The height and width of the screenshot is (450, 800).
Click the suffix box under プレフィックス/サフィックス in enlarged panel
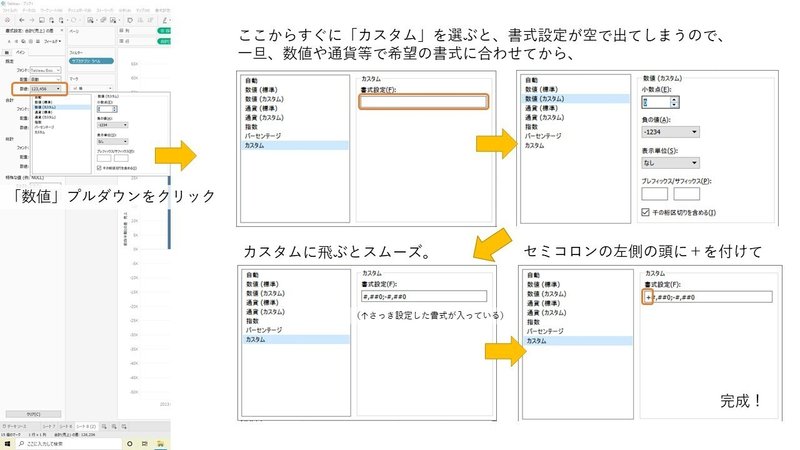coord(686,194)
